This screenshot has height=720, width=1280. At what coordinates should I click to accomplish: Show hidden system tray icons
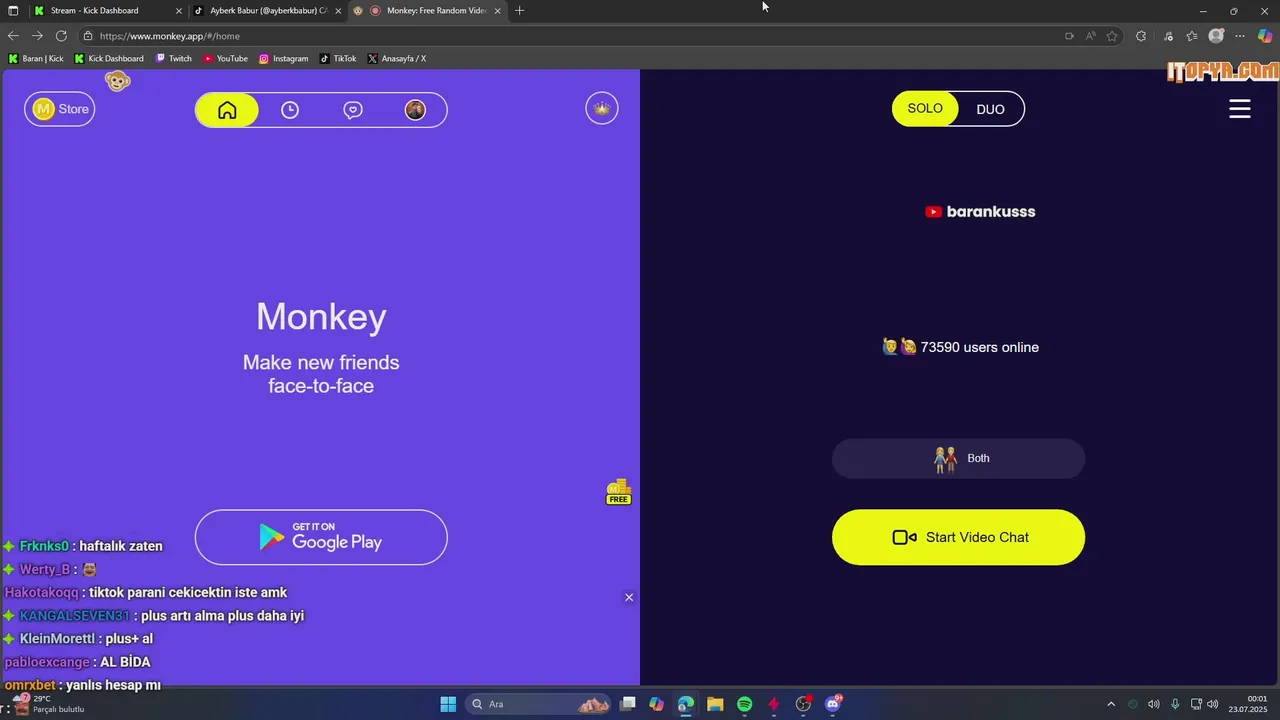pos(1110,704)
